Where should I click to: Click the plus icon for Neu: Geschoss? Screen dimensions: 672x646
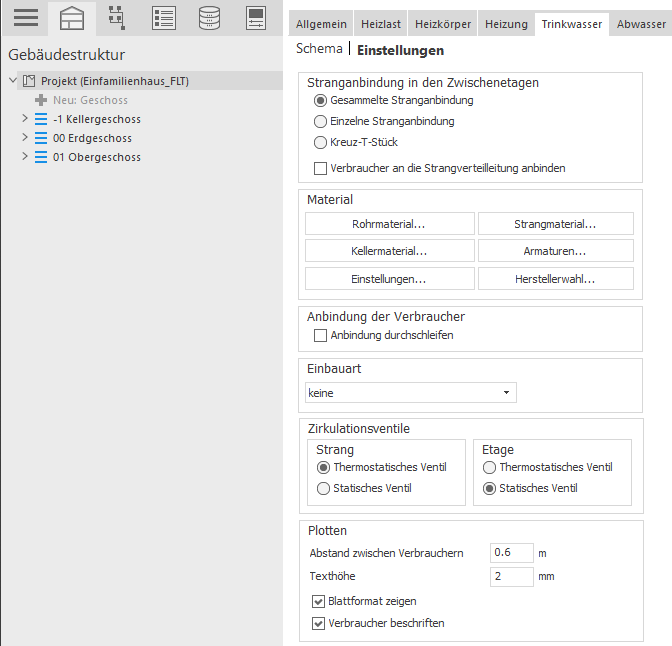pos(41,100)
